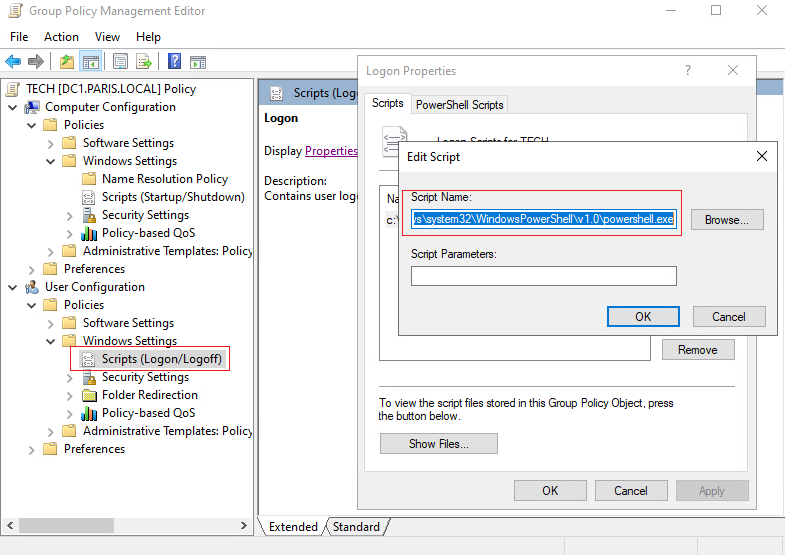Collapse User Configuration Windows Settings
The width and height of the screenshot is (785, 555).
click(x=51, y=341)
